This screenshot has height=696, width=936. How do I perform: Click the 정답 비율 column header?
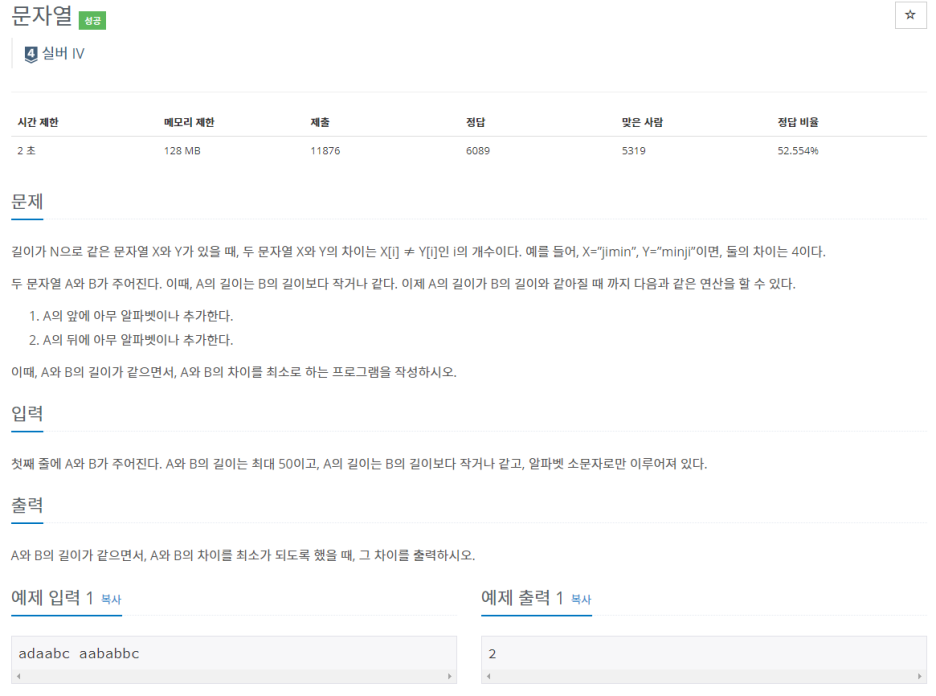point(798,122)
